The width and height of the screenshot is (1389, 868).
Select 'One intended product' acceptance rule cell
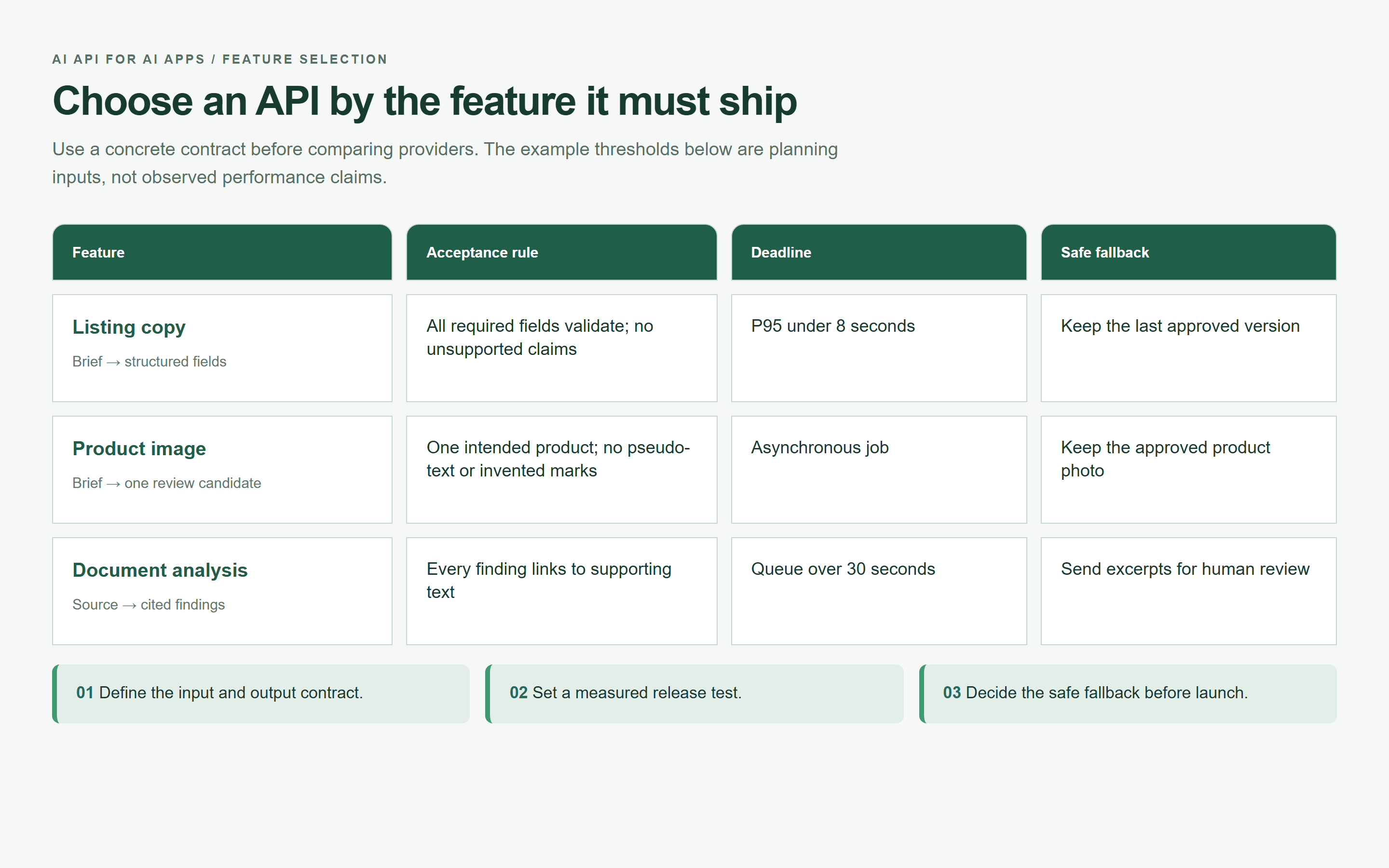tap(561, 470)
